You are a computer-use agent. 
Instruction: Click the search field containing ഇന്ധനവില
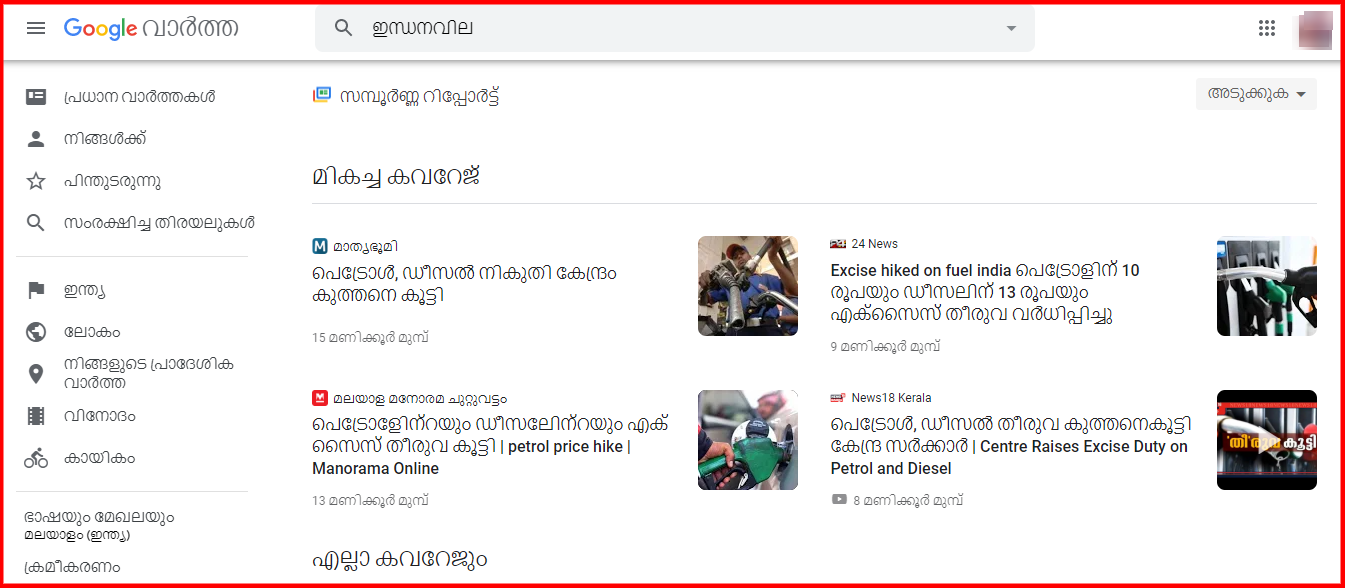coord(675,28)
